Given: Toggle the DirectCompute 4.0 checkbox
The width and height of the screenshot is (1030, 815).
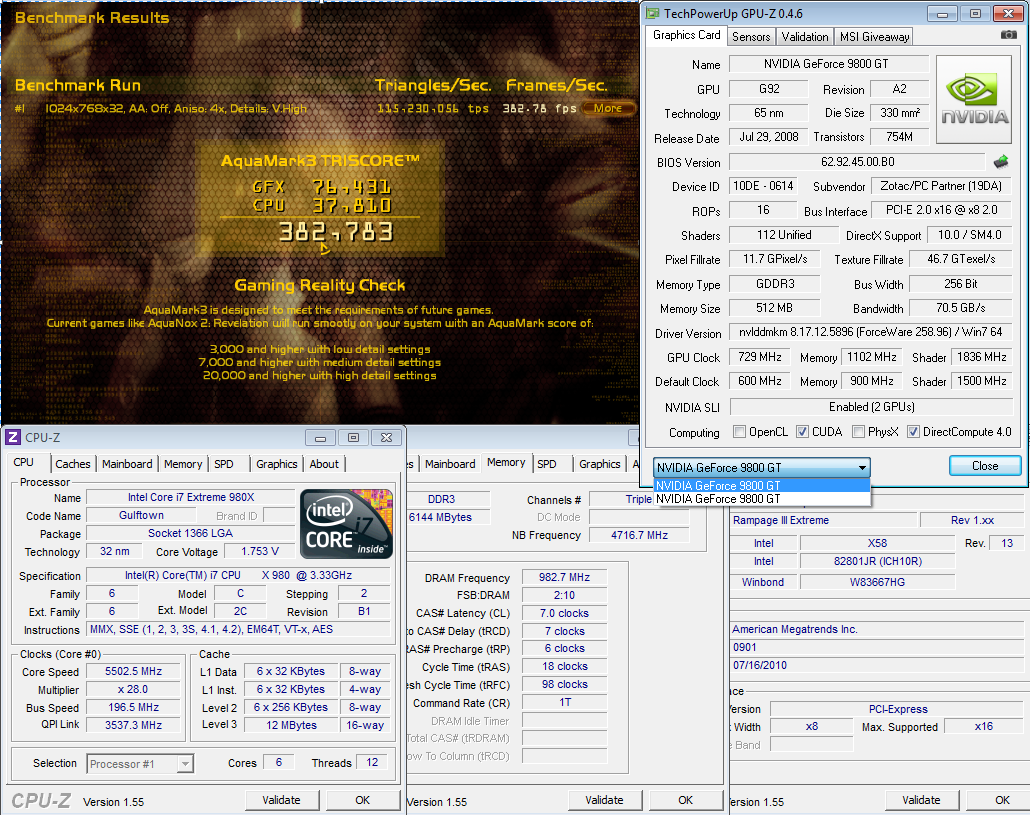Looking at the screenshot, I should (913, 431).
